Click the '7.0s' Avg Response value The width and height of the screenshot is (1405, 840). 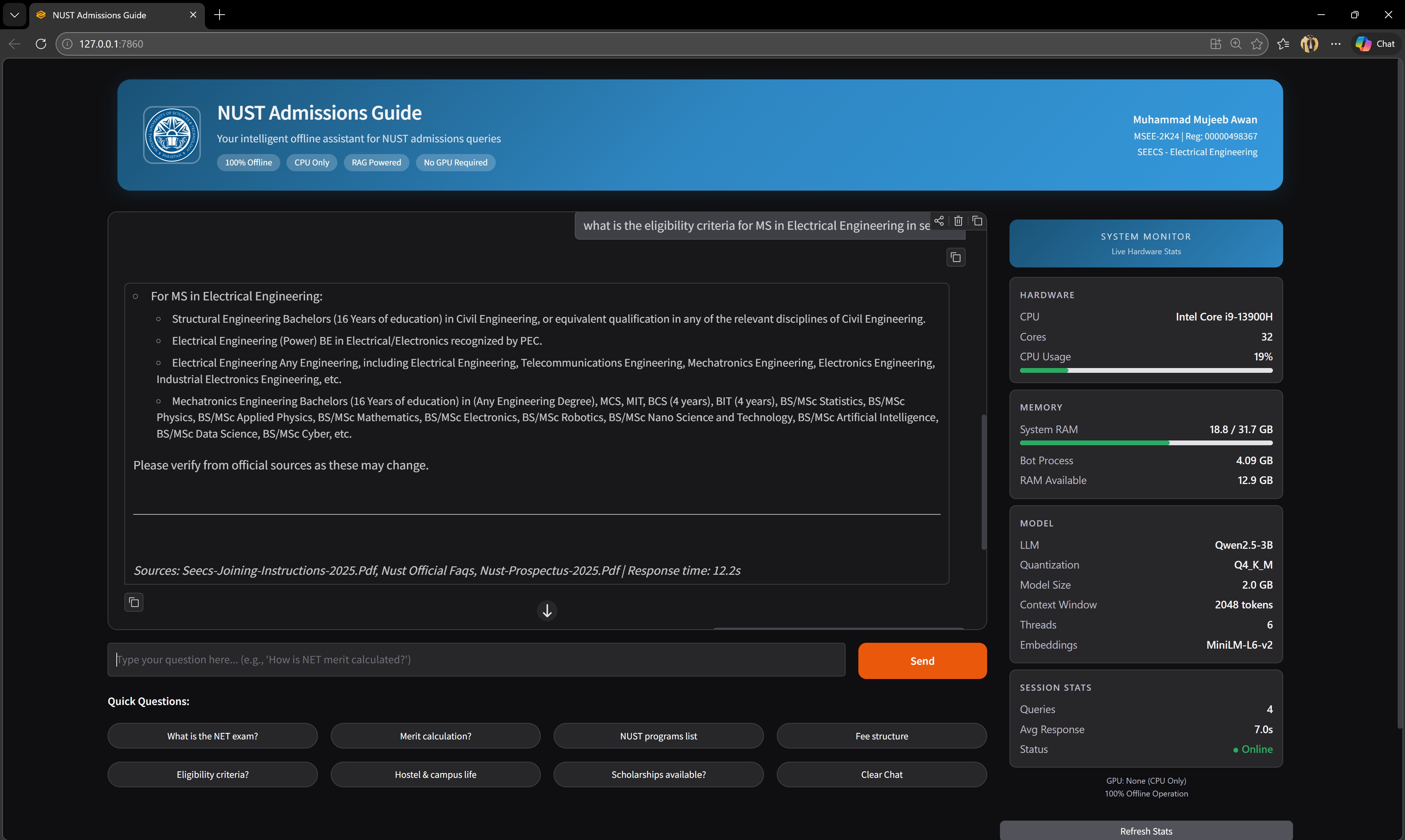pos(1263,730)
